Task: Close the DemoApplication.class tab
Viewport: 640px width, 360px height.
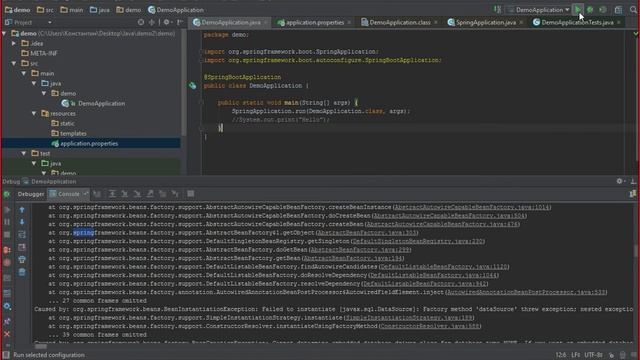Action: (x=436, y=22)
